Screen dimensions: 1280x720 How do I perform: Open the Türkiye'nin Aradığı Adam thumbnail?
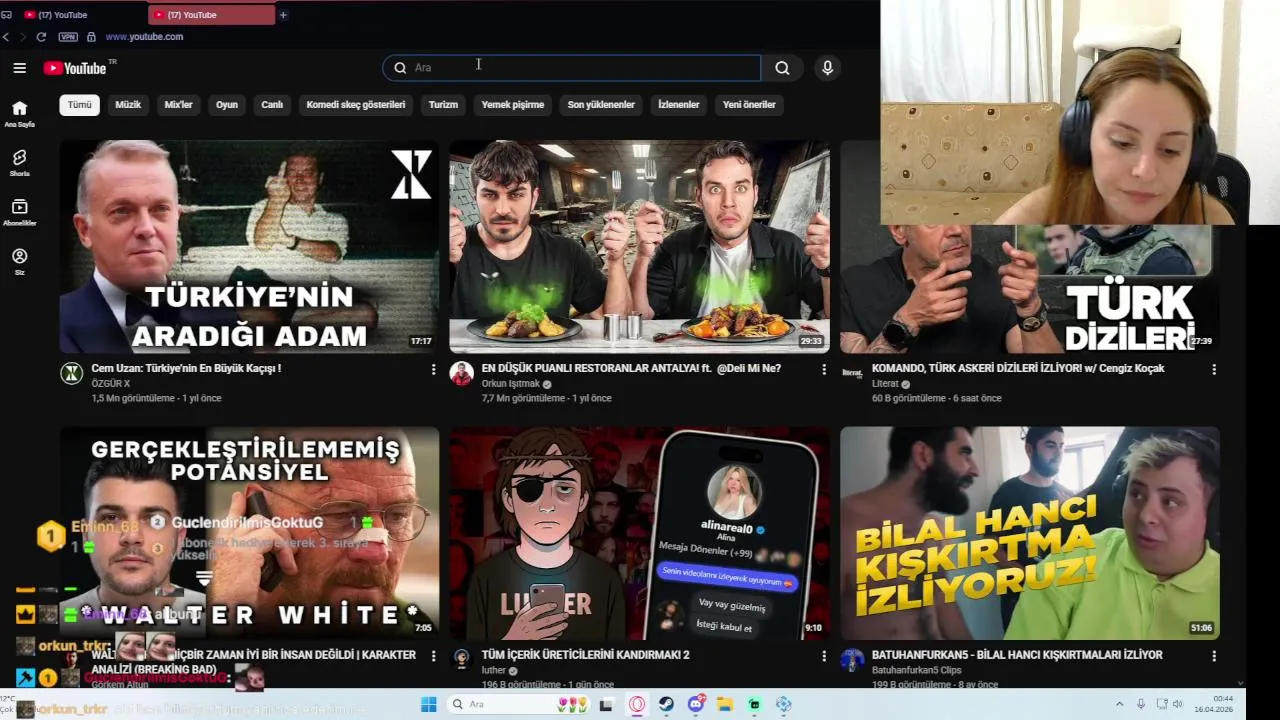[249, 246]
